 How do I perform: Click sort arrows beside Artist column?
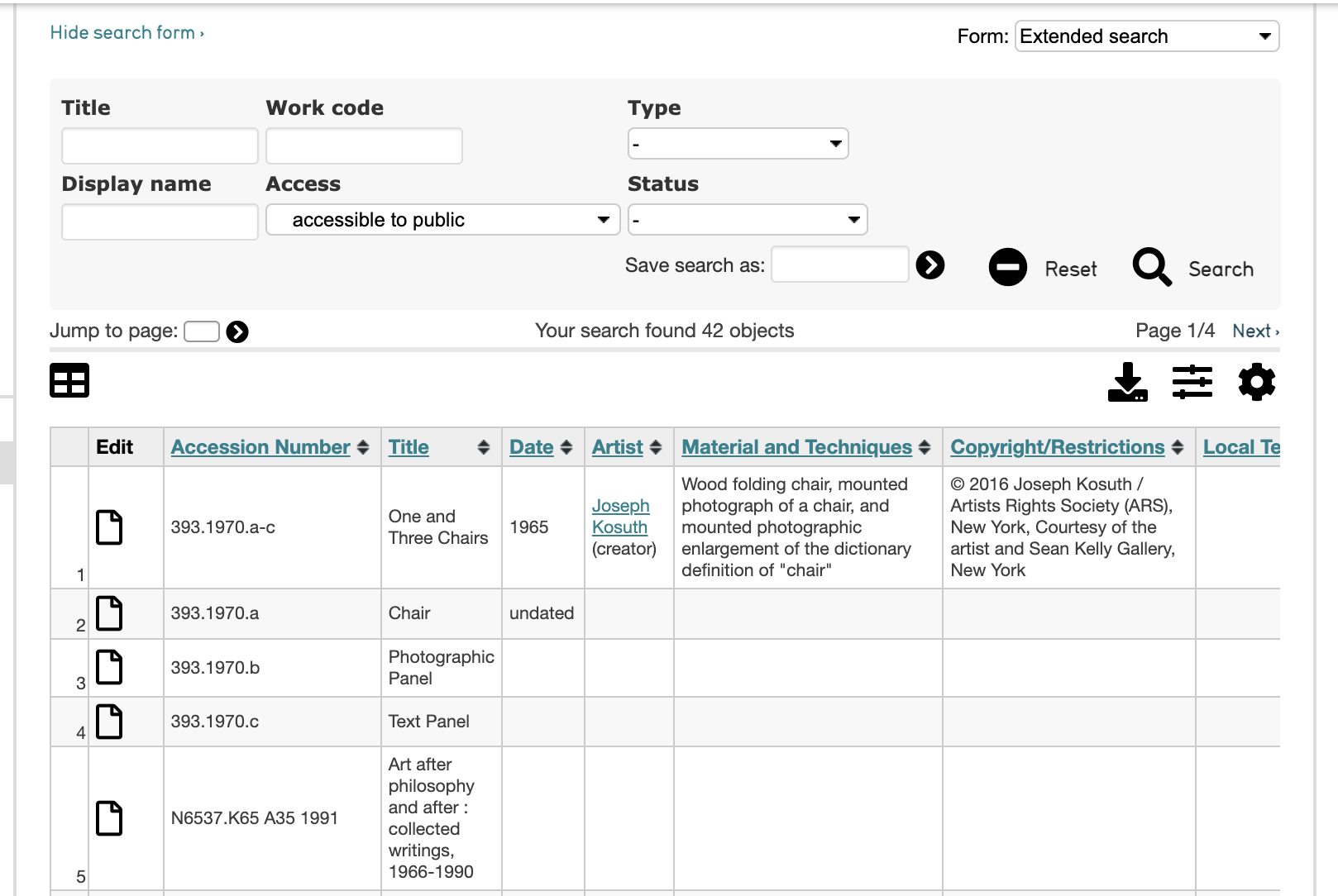(x=656, y=447)
